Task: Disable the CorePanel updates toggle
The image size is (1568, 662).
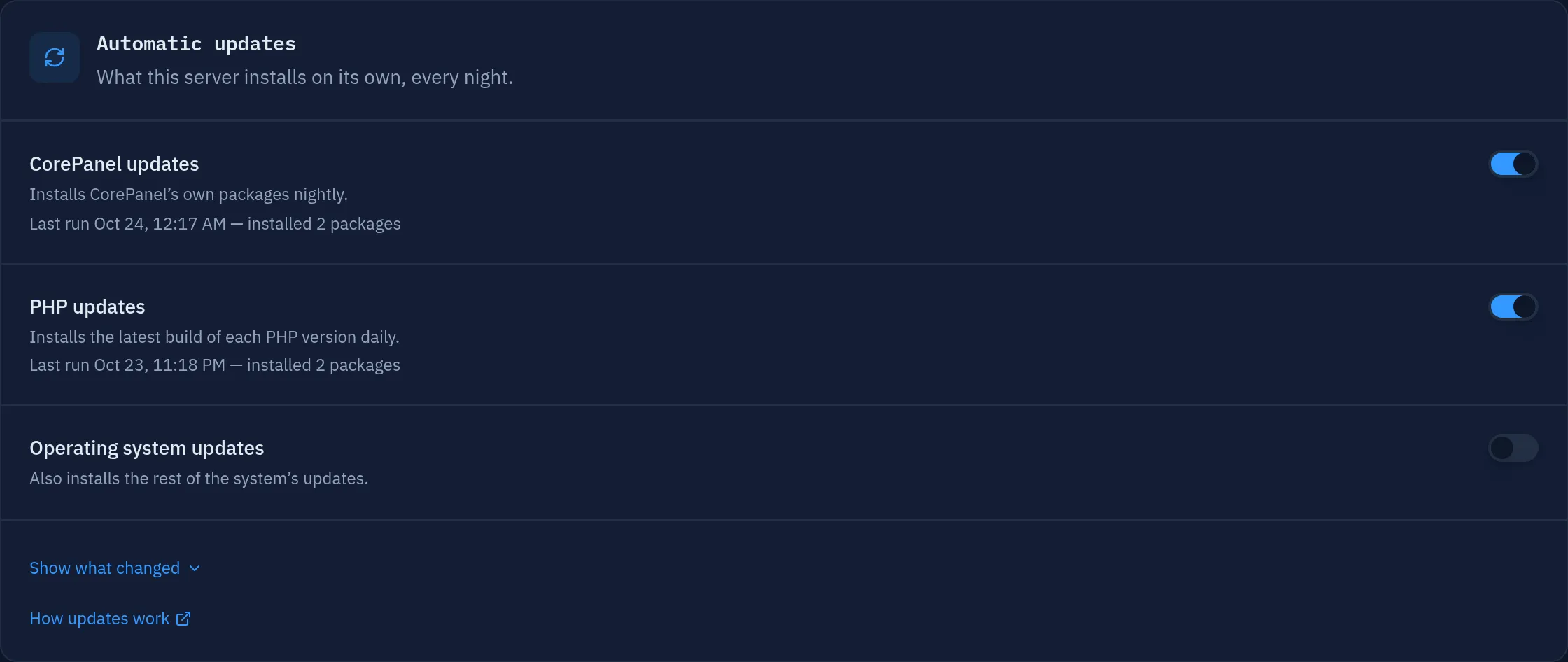Action: [x=1513, y=164]
